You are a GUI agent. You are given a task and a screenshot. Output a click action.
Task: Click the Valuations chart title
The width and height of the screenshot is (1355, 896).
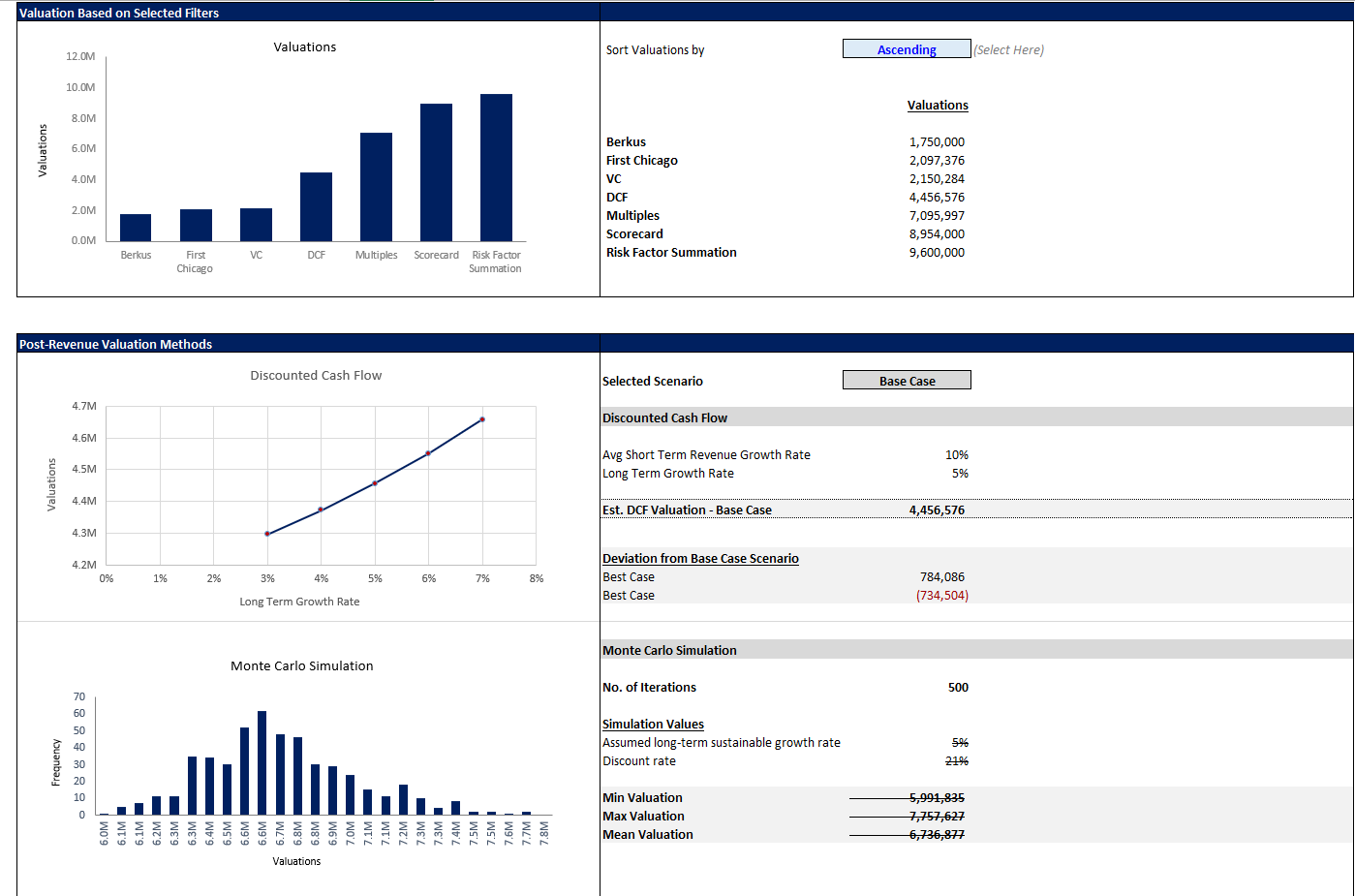pyautogui.click(x=304, y=46)
